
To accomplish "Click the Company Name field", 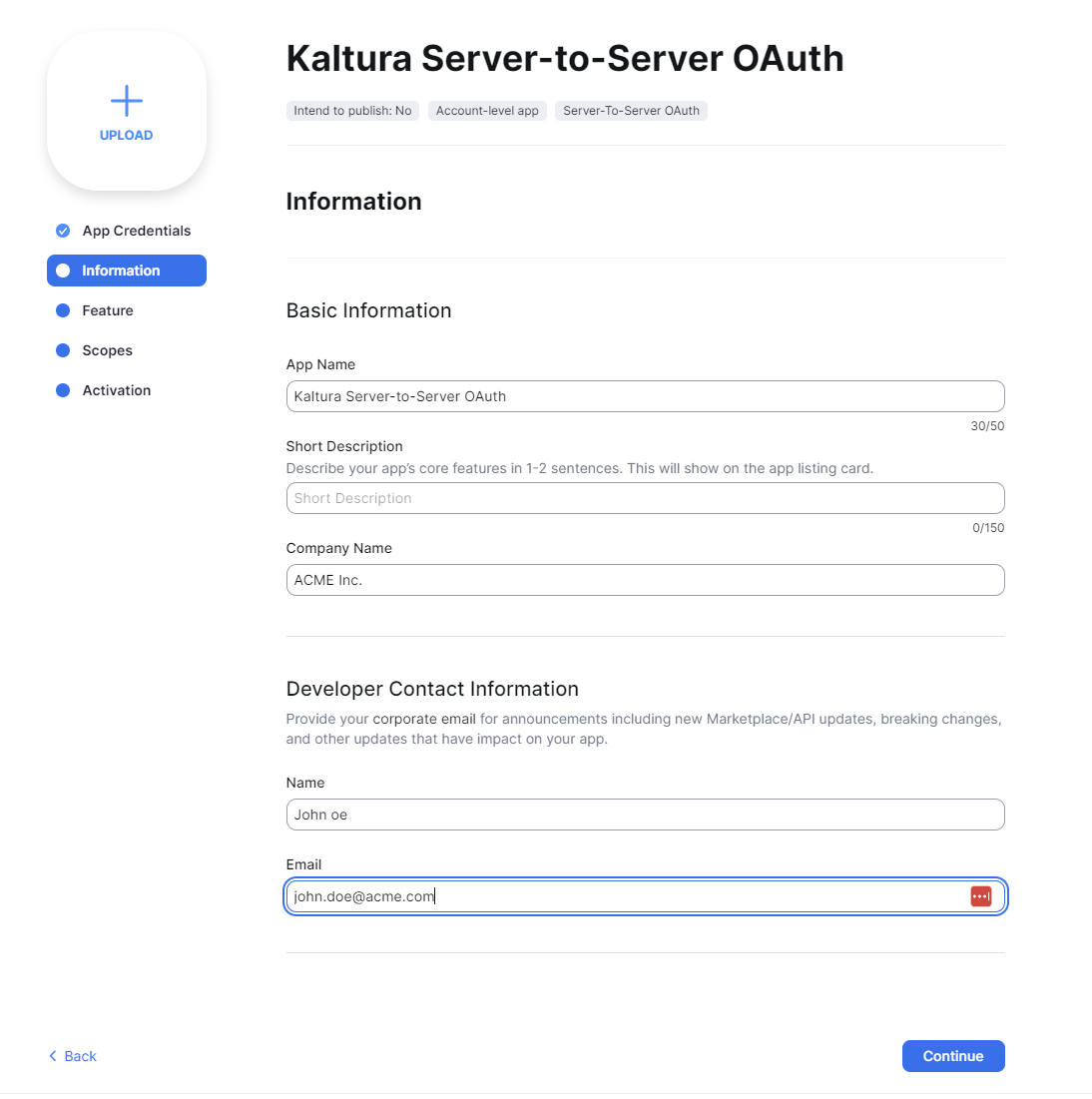I will click(646, 580).
